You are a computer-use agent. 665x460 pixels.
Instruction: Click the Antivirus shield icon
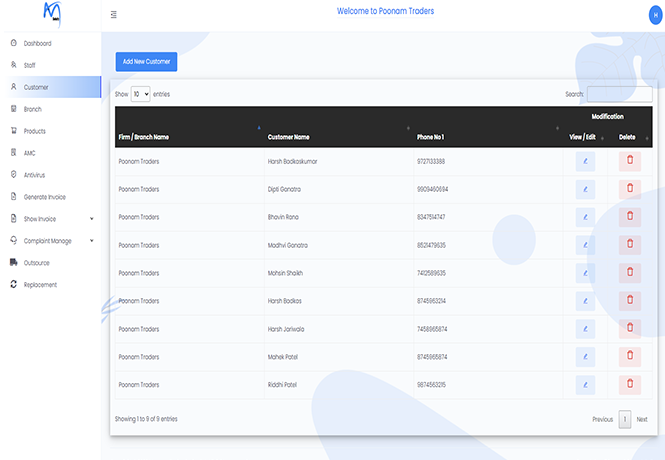14,175
